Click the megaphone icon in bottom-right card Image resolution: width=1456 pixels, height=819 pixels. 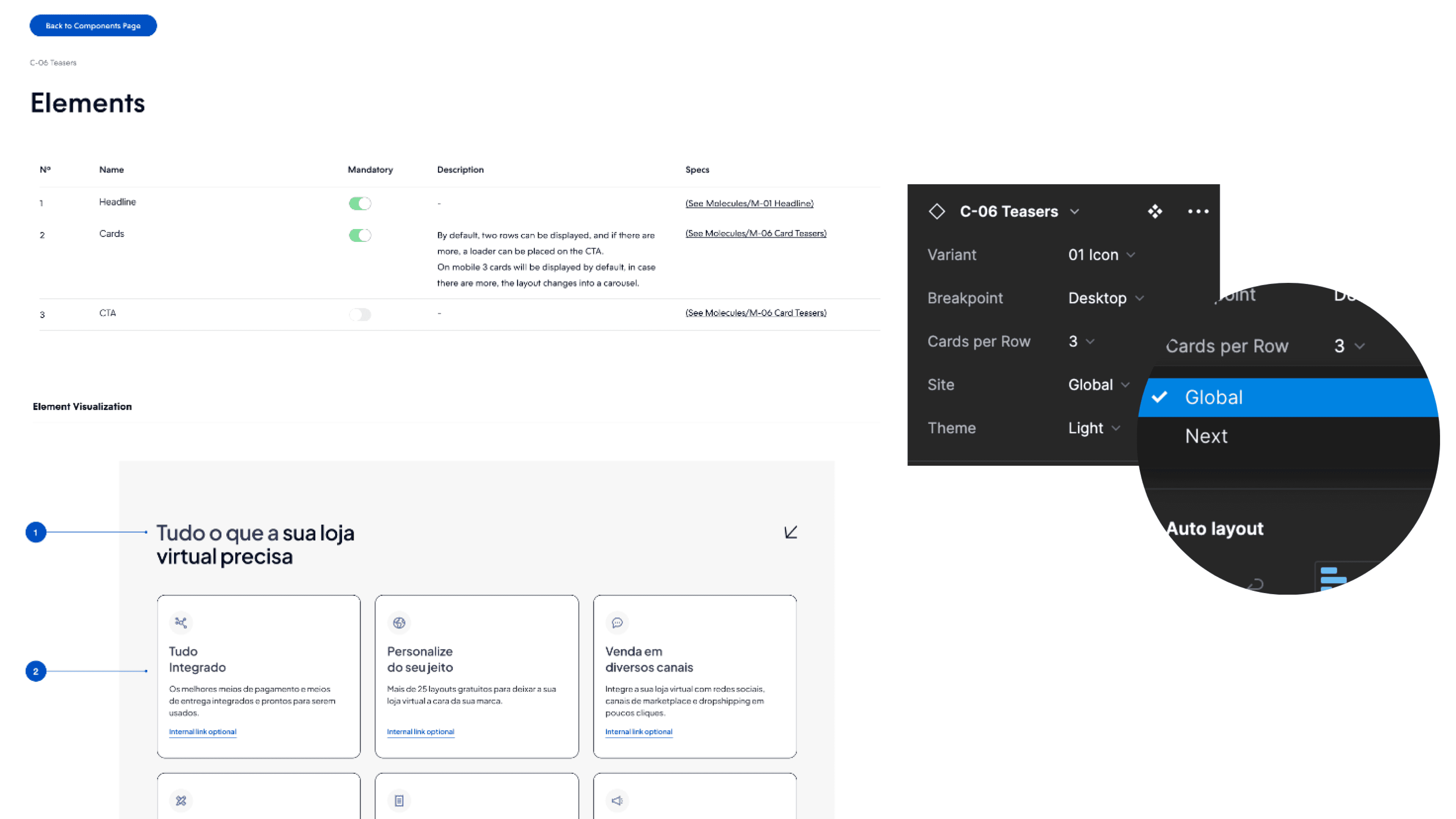click(x=617, y=800)
